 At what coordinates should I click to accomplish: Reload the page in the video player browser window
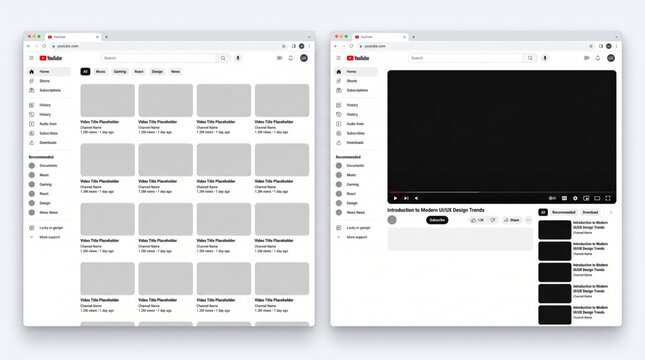click(351, 46)
